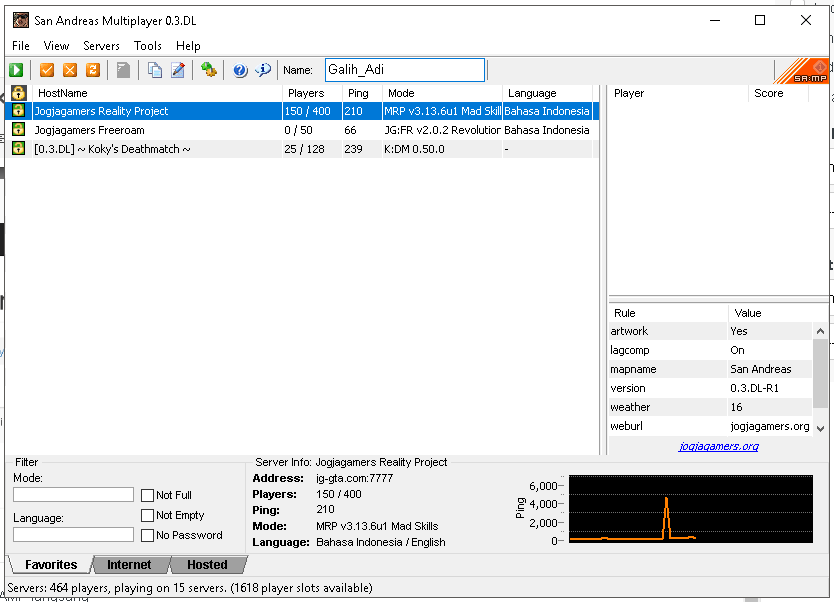834x602 pixels.
Task: Click the Refresh Server orange icon
Action: (x=93, y=70)
